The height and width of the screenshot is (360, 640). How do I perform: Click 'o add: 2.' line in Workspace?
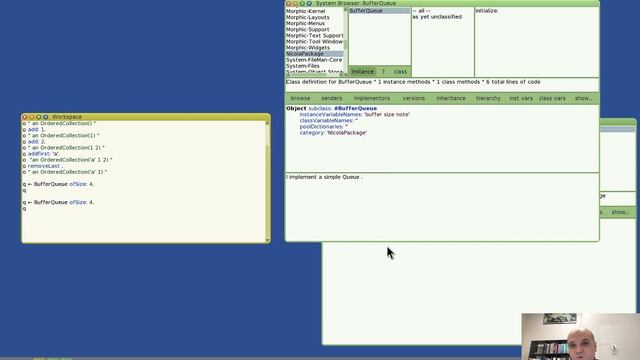(x=34, y=142)
